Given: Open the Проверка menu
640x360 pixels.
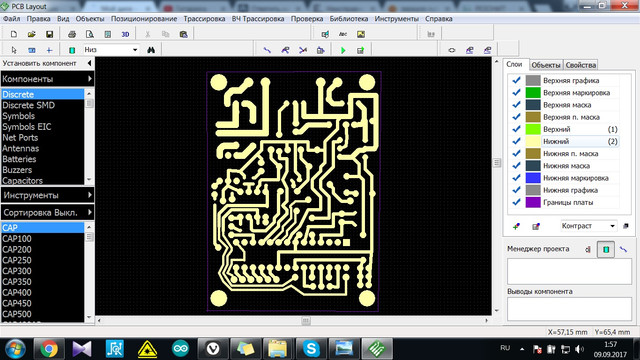Looking at the screenshot, I should click(307, 19).
